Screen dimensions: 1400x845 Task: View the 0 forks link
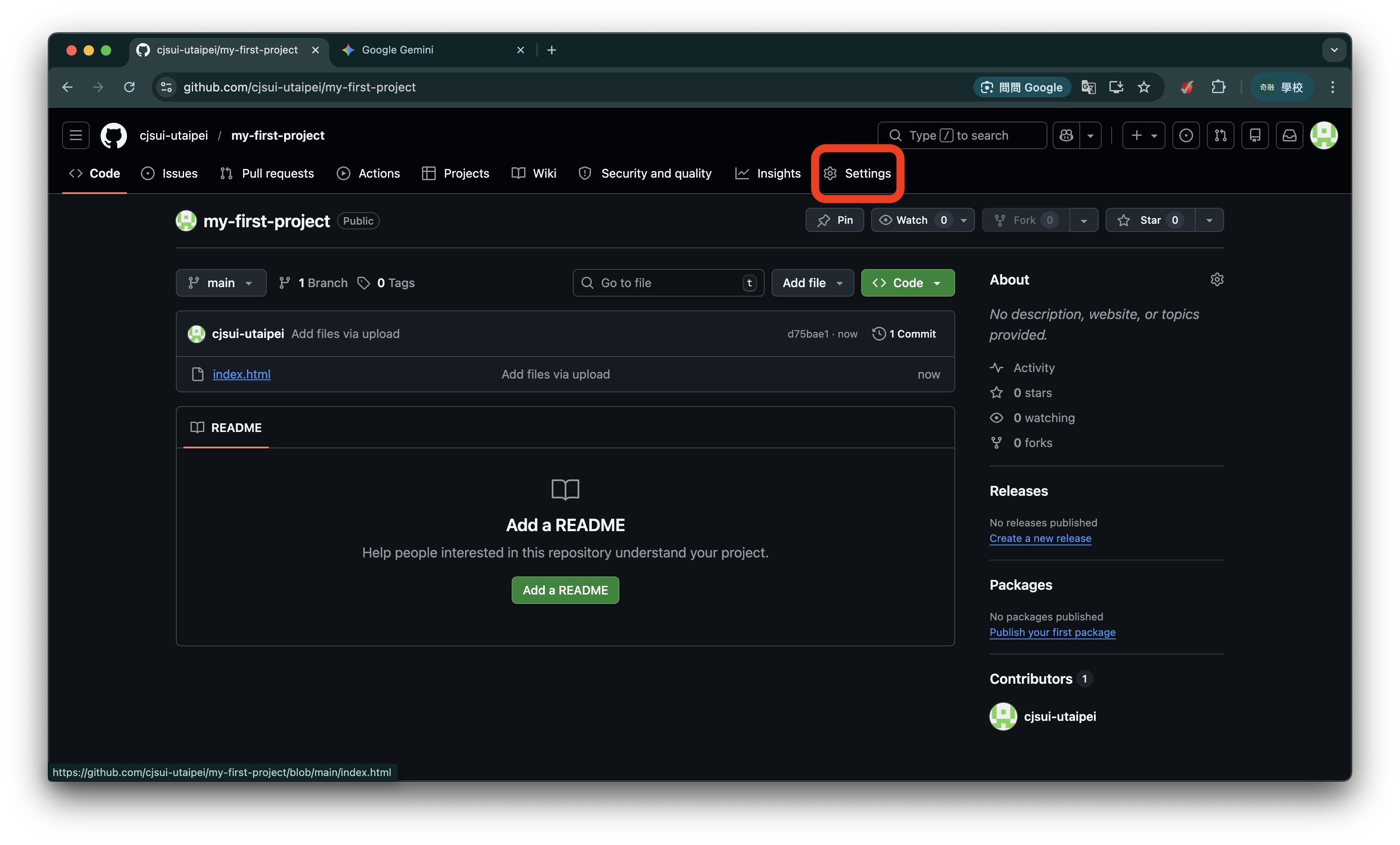point(1021,443)
